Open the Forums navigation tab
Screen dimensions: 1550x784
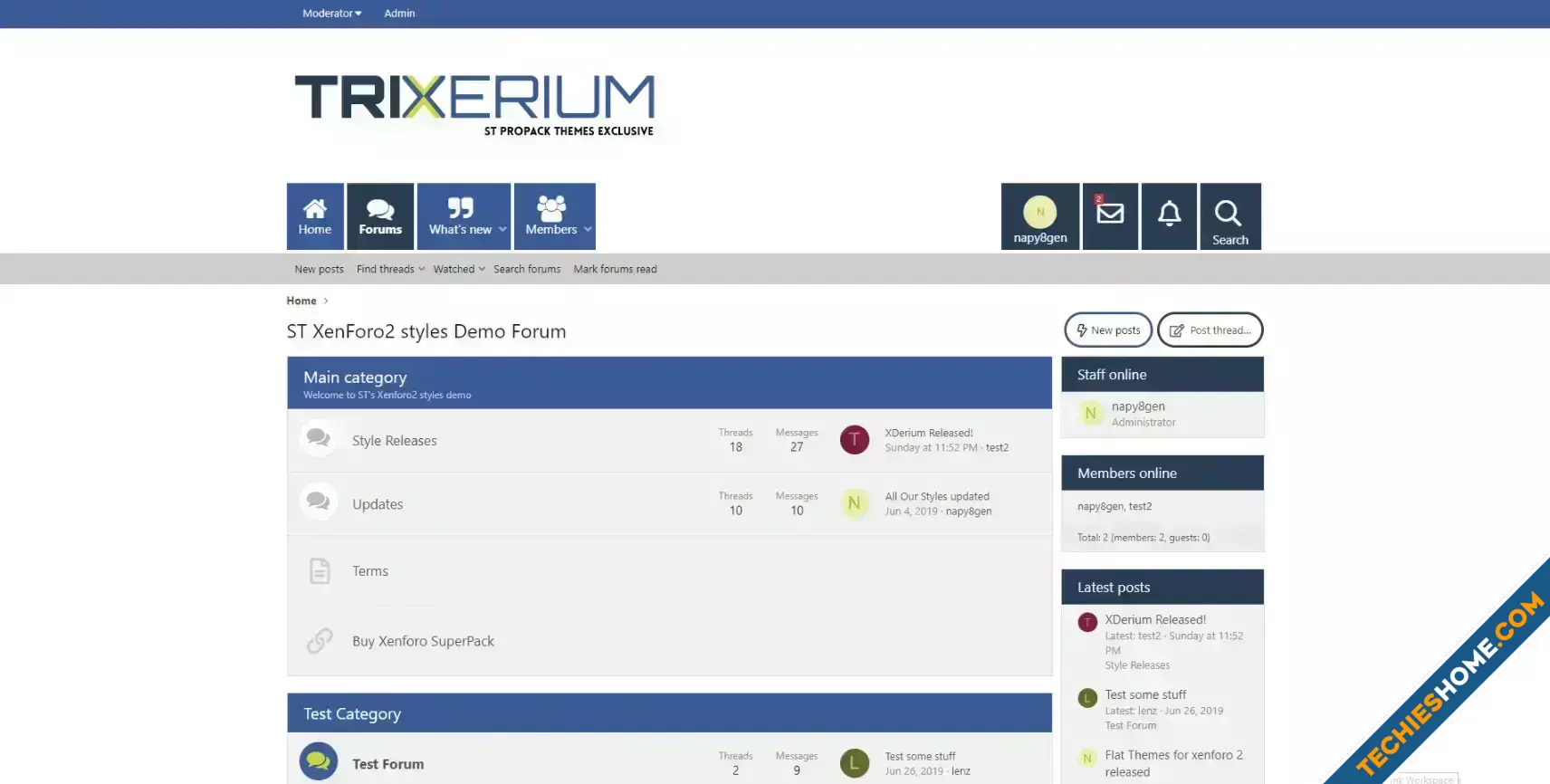pos(380,216)
